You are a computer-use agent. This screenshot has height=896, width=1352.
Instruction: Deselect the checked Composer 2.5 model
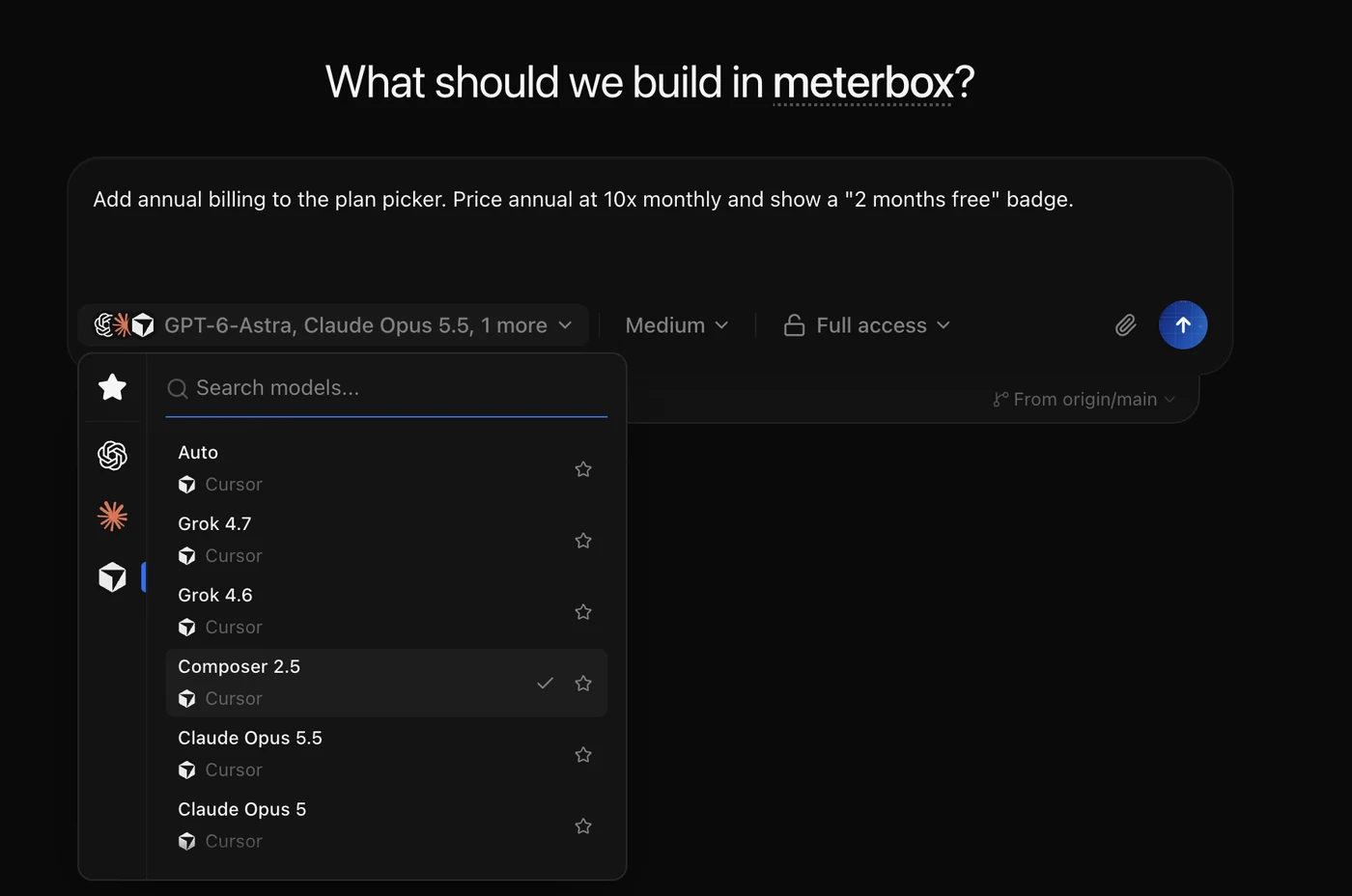(386, 683)
